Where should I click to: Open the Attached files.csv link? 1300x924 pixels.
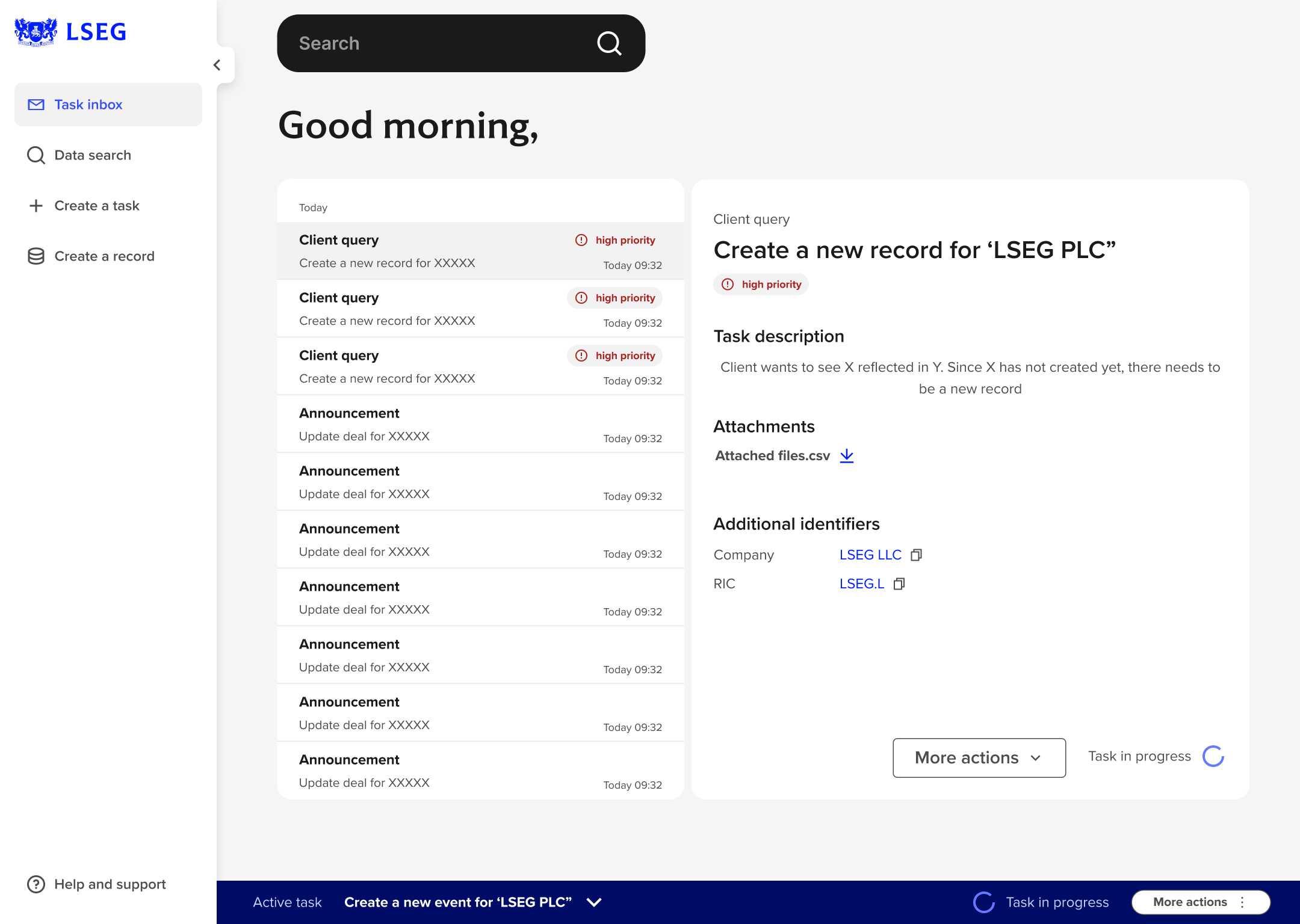[x=772, y=455]
